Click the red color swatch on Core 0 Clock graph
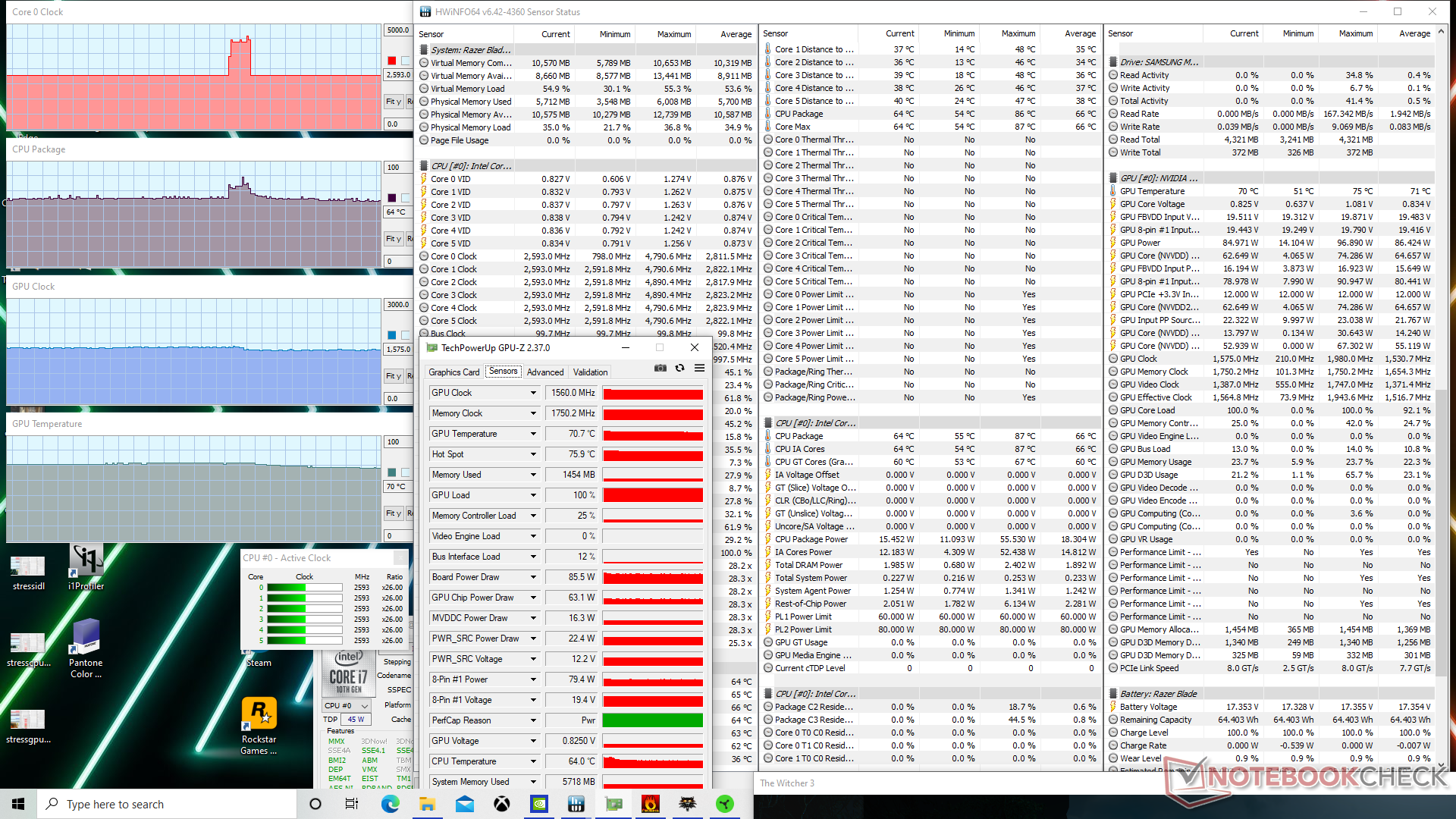 [x=391, y=61]
